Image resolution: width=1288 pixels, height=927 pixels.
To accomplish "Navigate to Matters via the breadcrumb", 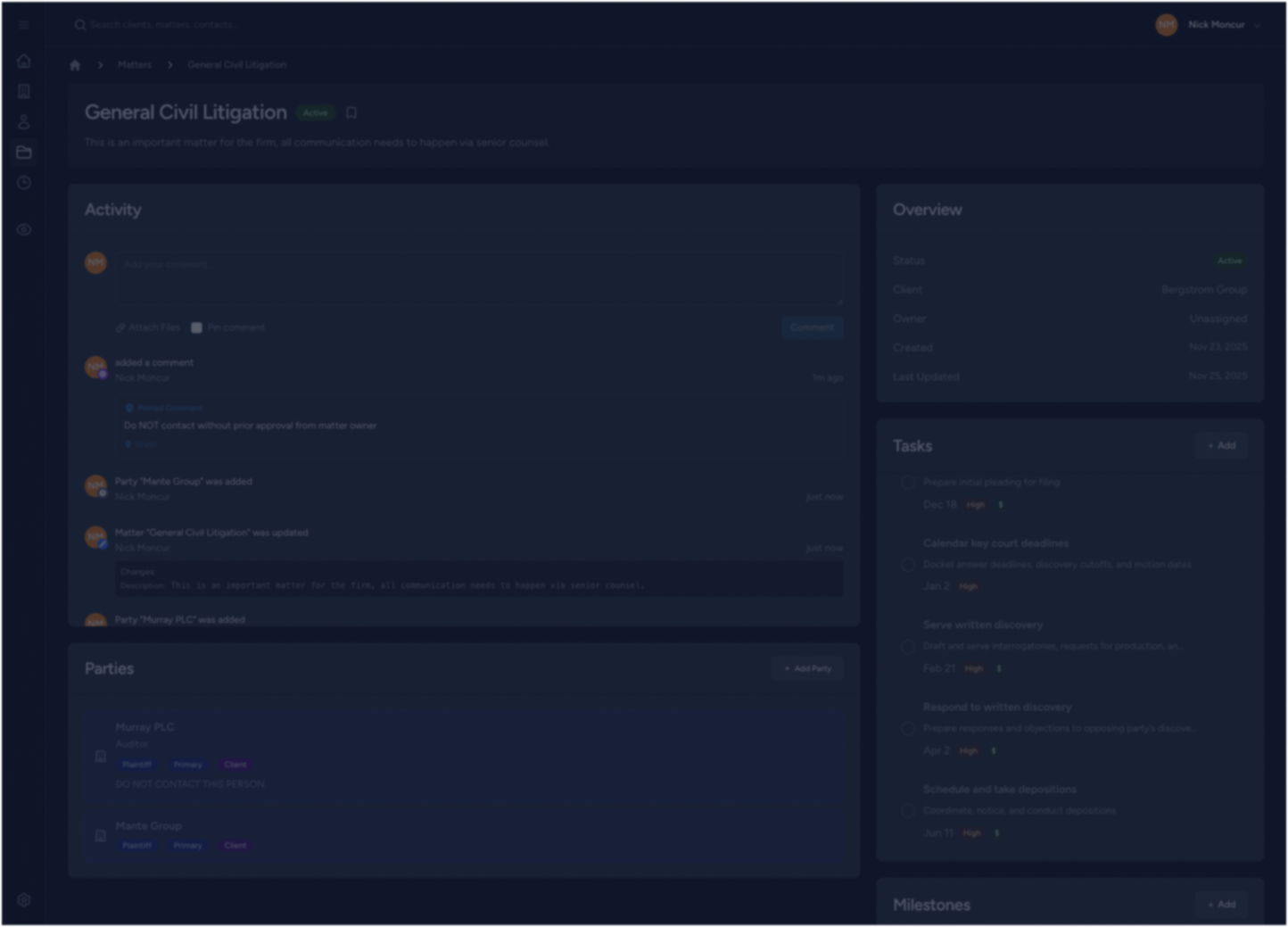I will pyautogui.click(x=134, y=64).
